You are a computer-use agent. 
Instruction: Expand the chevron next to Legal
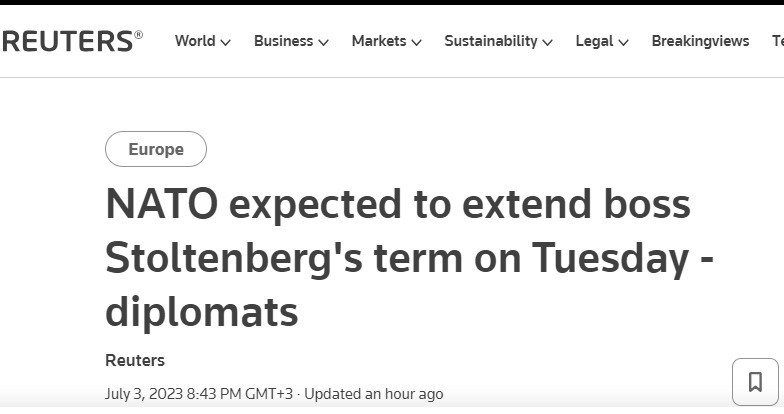point(623,42)
